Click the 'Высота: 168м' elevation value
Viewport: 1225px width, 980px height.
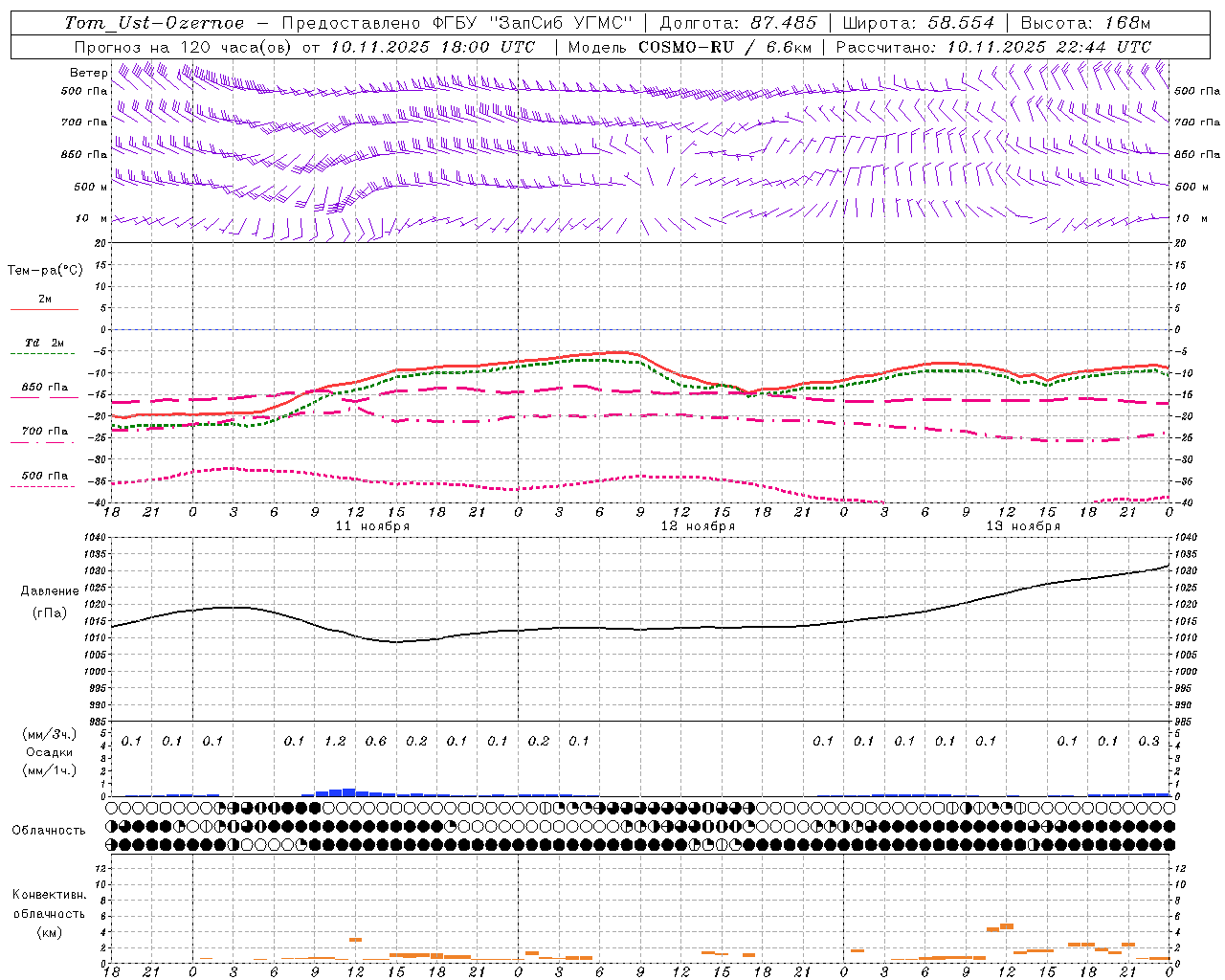(1085, 23)
